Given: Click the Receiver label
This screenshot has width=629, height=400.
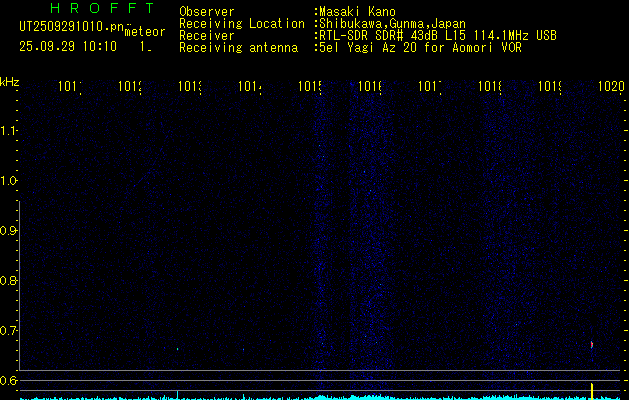Looking at the screenshot, I should (207, 36).
